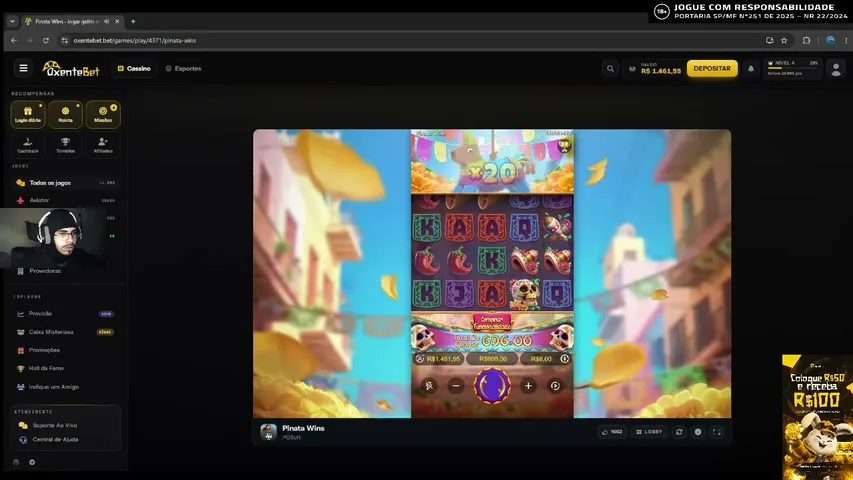853x480 pixels.
Task: Like the Pinata Wins game
Action: point(612,432)
